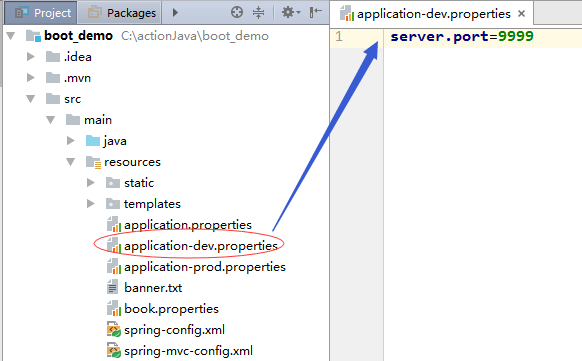582x361 pixels.
Task: Expand the .mvn folder
Action: [x=31, y=78]
